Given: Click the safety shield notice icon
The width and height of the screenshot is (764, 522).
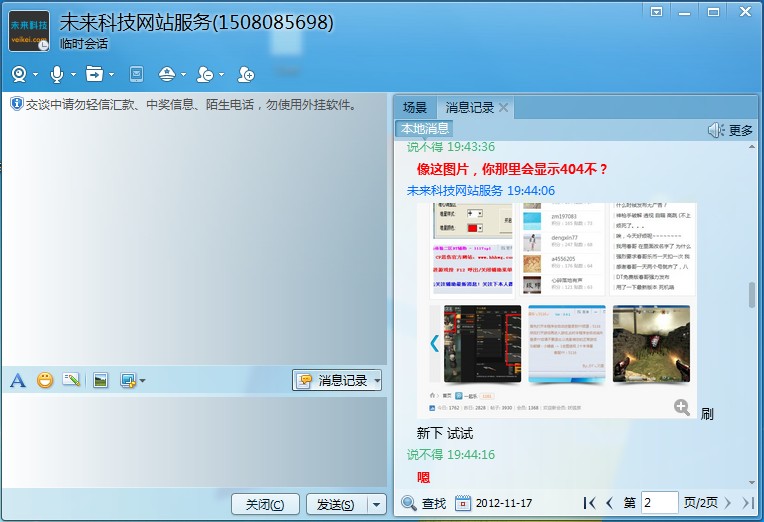Looking at the screenshot, I should click(x=17, y=104).
